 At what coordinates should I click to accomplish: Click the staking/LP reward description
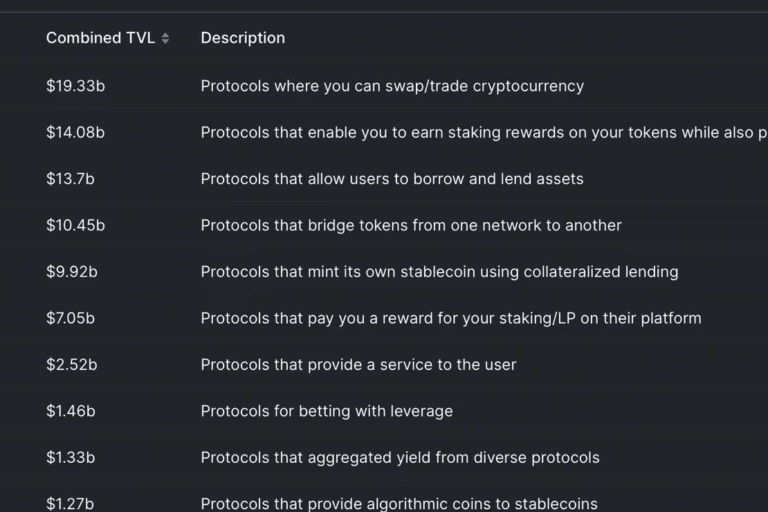451,318
